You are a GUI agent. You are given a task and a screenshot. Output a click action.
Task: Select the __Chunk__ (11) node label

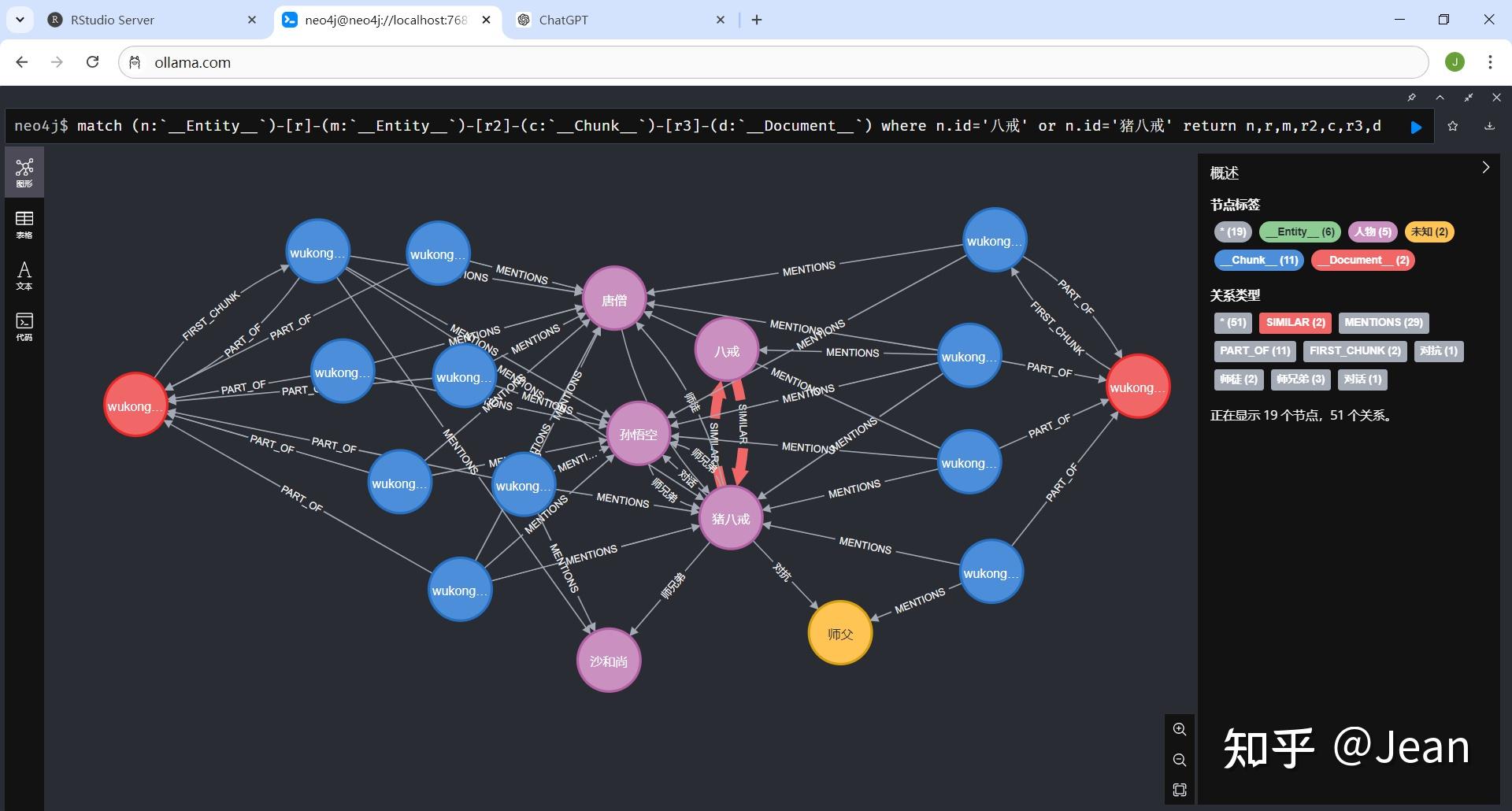[1258, 260]
